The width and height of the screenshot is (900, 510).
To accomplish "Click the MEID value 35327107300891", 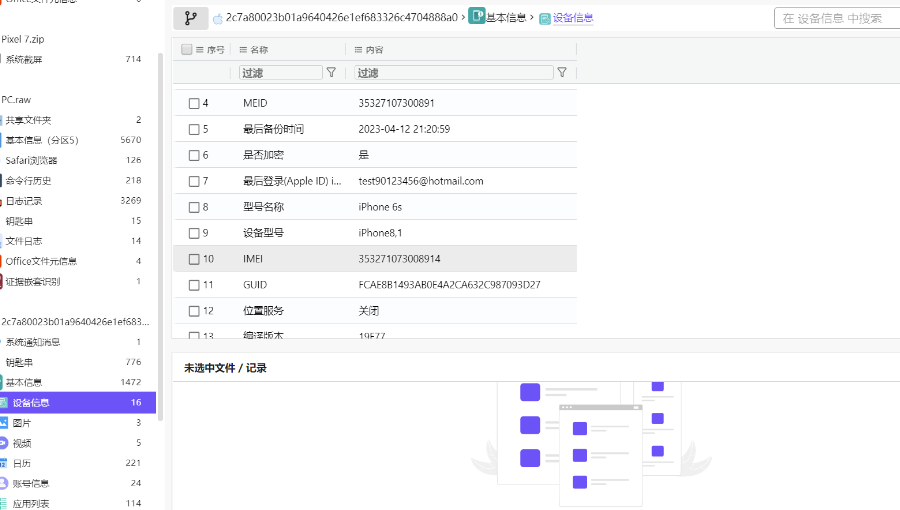I will pos(397,103).
